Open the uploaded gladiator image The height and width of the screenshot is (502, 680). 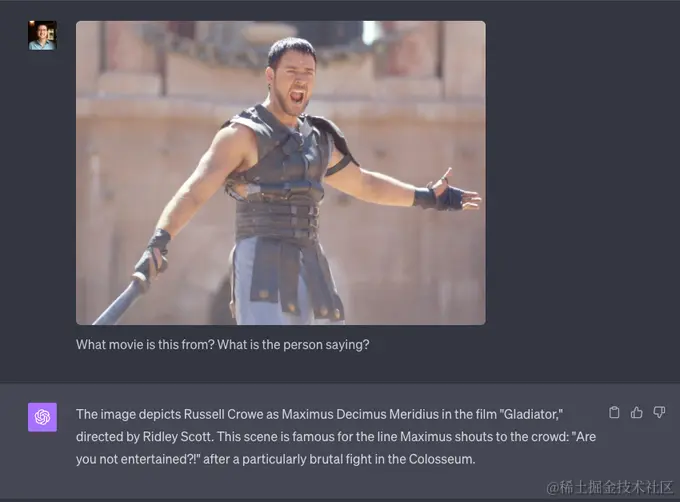pyautogui.click(x=281, y=173)
